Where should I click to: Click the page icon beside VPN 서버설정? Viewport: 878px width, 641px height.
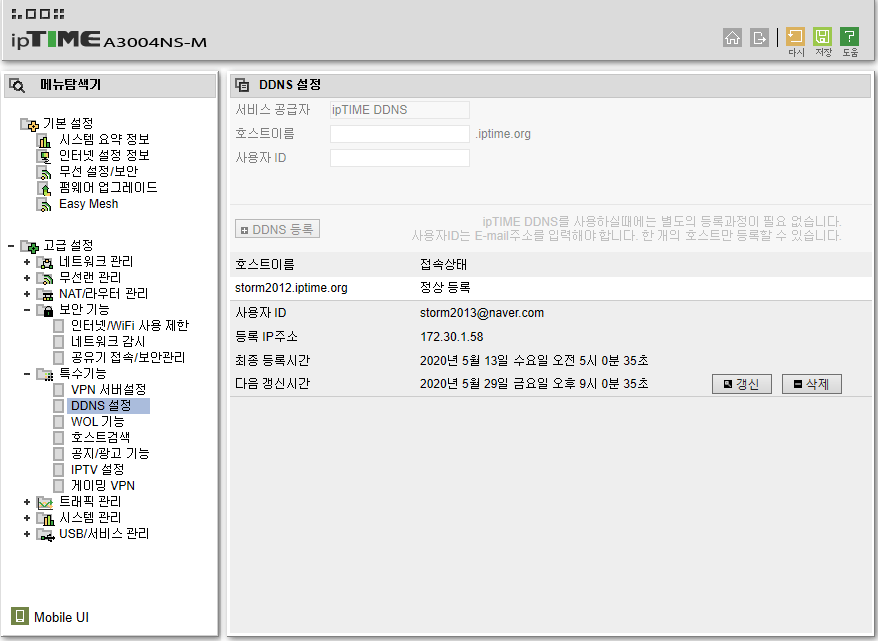(58, 390)
